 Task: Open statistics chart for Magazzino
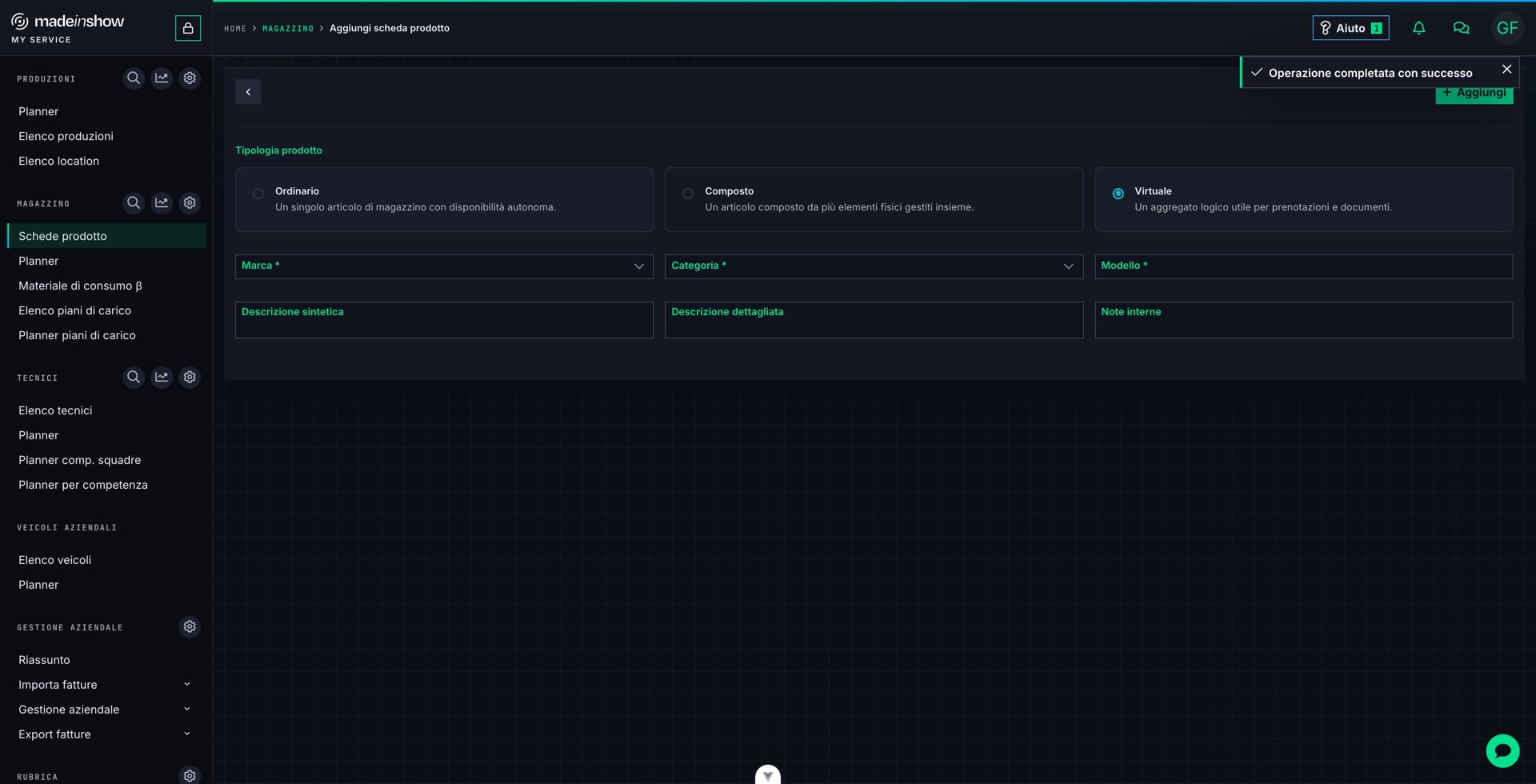(x=162, y=203)
